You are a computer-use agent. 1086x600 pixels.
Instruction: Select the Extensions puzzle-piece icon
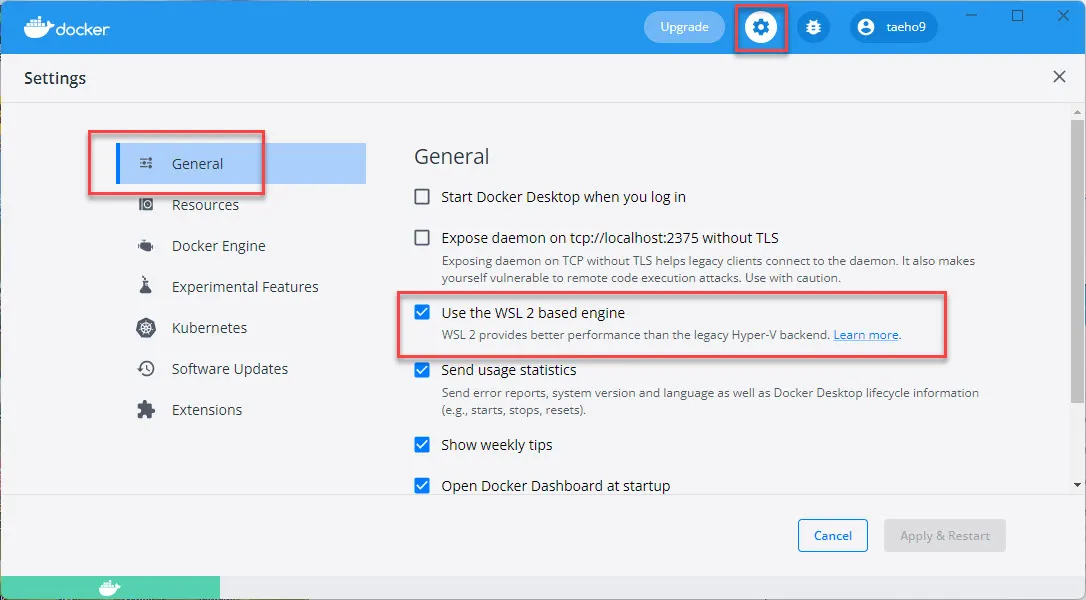pos(145,409)
